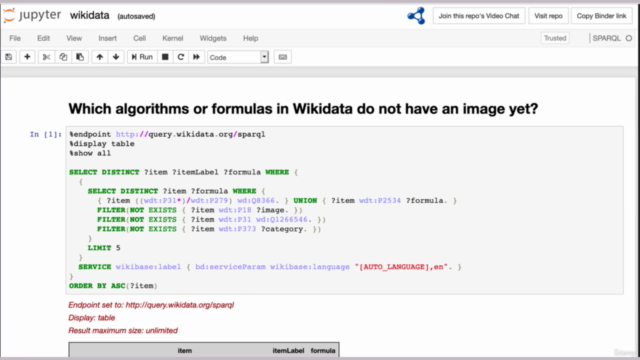Move the selected cell up
The width and height of the screenshot is (640, 360).
click(100, 57)
